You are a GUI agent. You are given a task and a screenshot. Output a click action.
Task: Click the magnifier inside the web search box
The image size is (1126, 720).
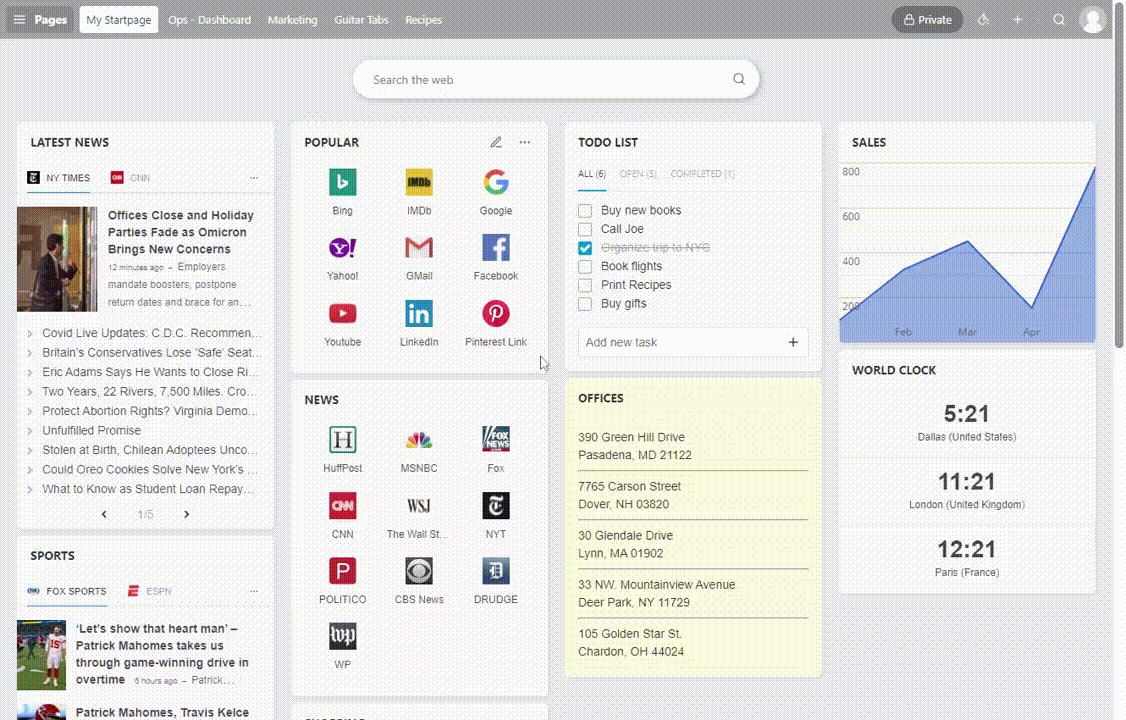[x=739, y=79]
